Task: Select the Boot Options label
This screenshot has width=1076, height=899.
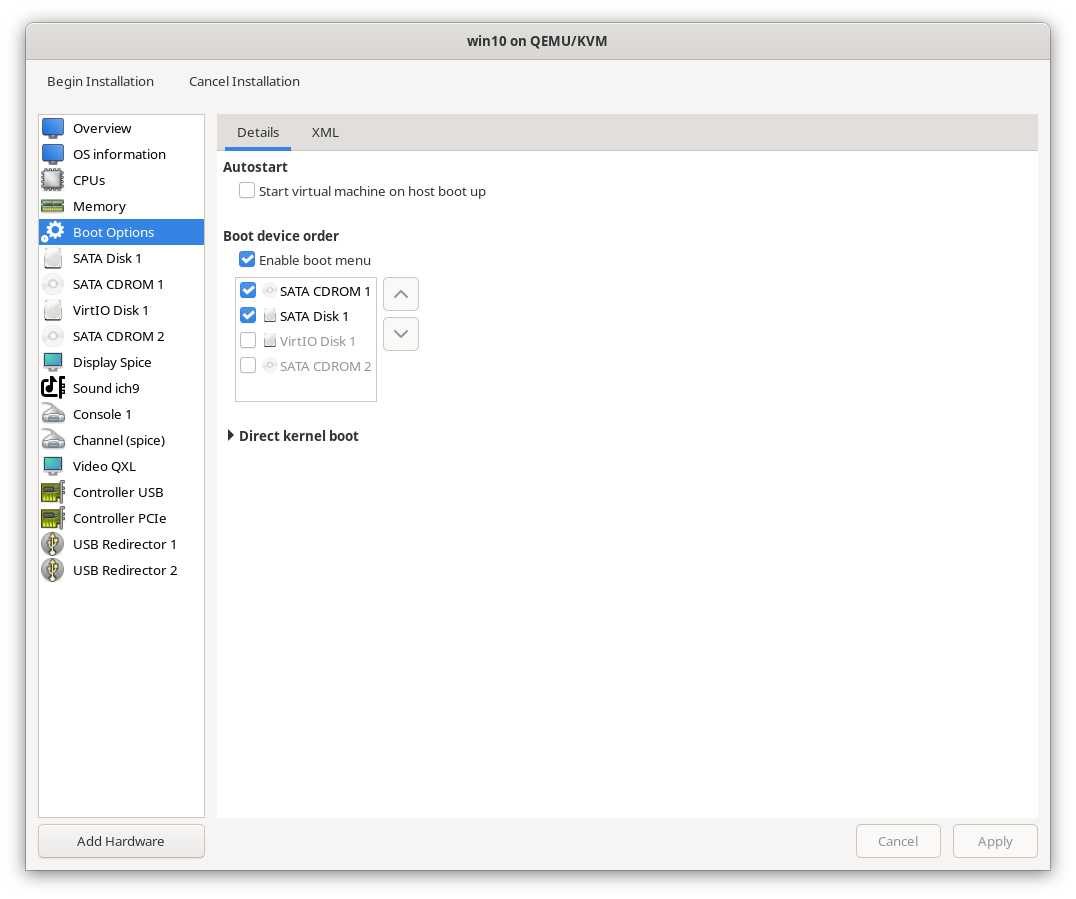Action: 114,233
